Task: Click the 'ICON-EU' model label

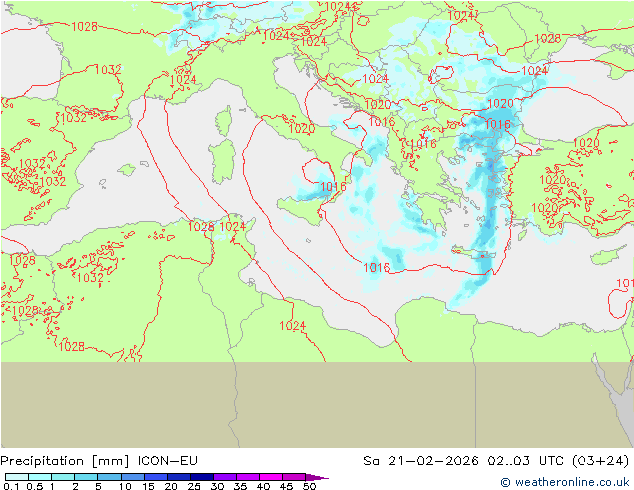Action: click(x=168, y=460)
